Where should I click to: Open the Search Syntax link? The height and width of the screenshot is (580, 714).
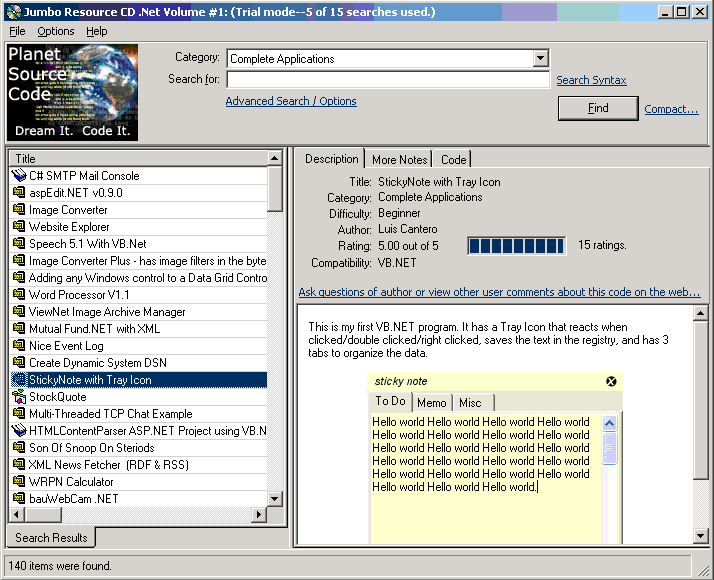coord(591,80)
